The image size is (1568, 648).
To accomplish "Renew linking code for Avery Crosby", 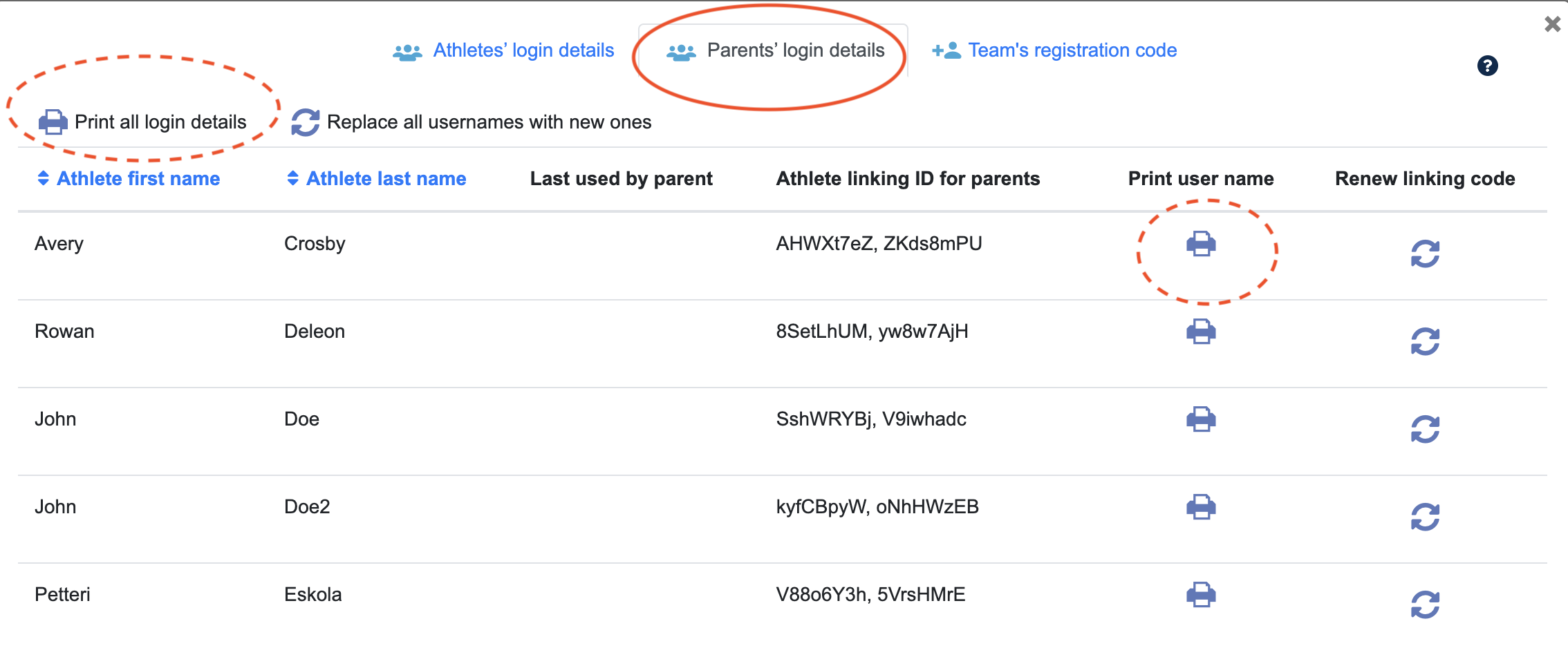I will coord(1425,254).
